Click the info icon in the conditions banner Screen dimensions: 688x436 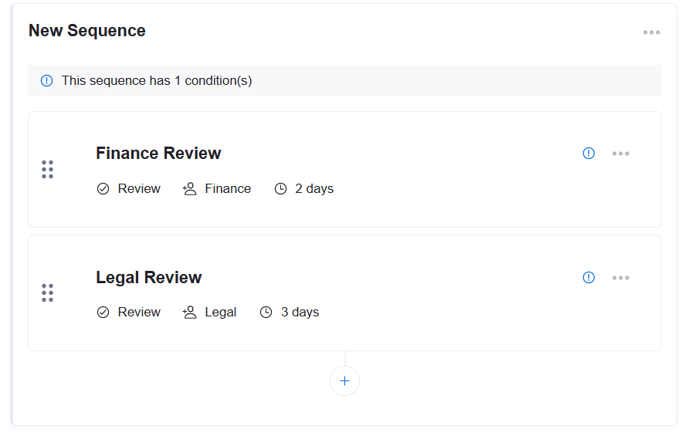pyautogui.click(x=47, y=81)
